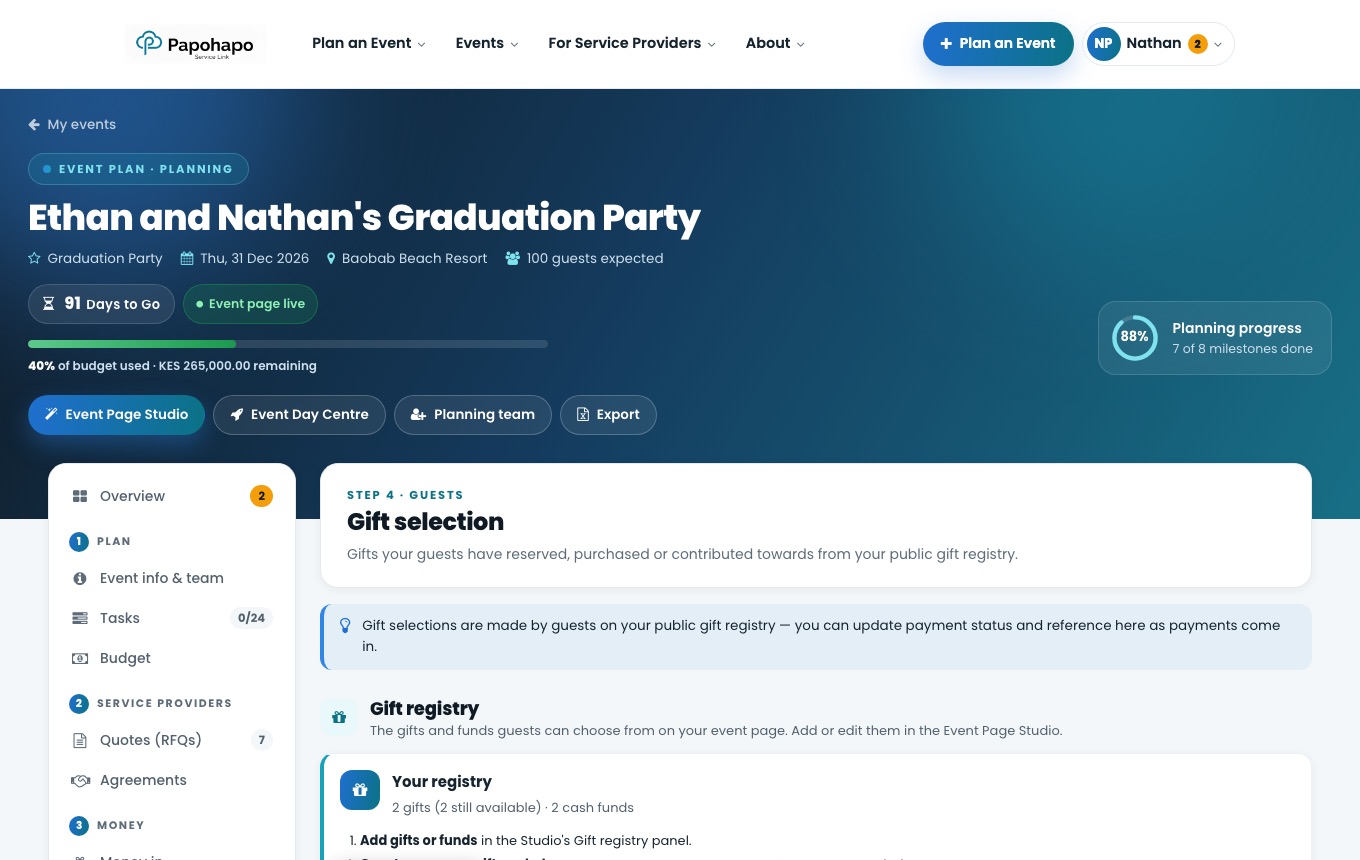1360x860 pixels.
Task: Click the blue Plan an Event button
Action: pyautogui.click(x=998, y=44)
